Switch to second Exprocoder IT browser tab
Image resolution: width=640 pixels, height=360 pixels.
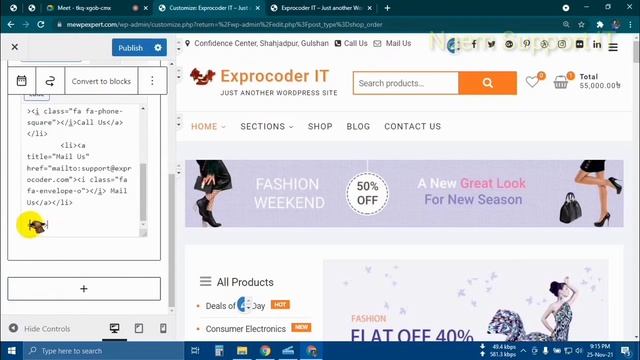(x=321, y=8)
